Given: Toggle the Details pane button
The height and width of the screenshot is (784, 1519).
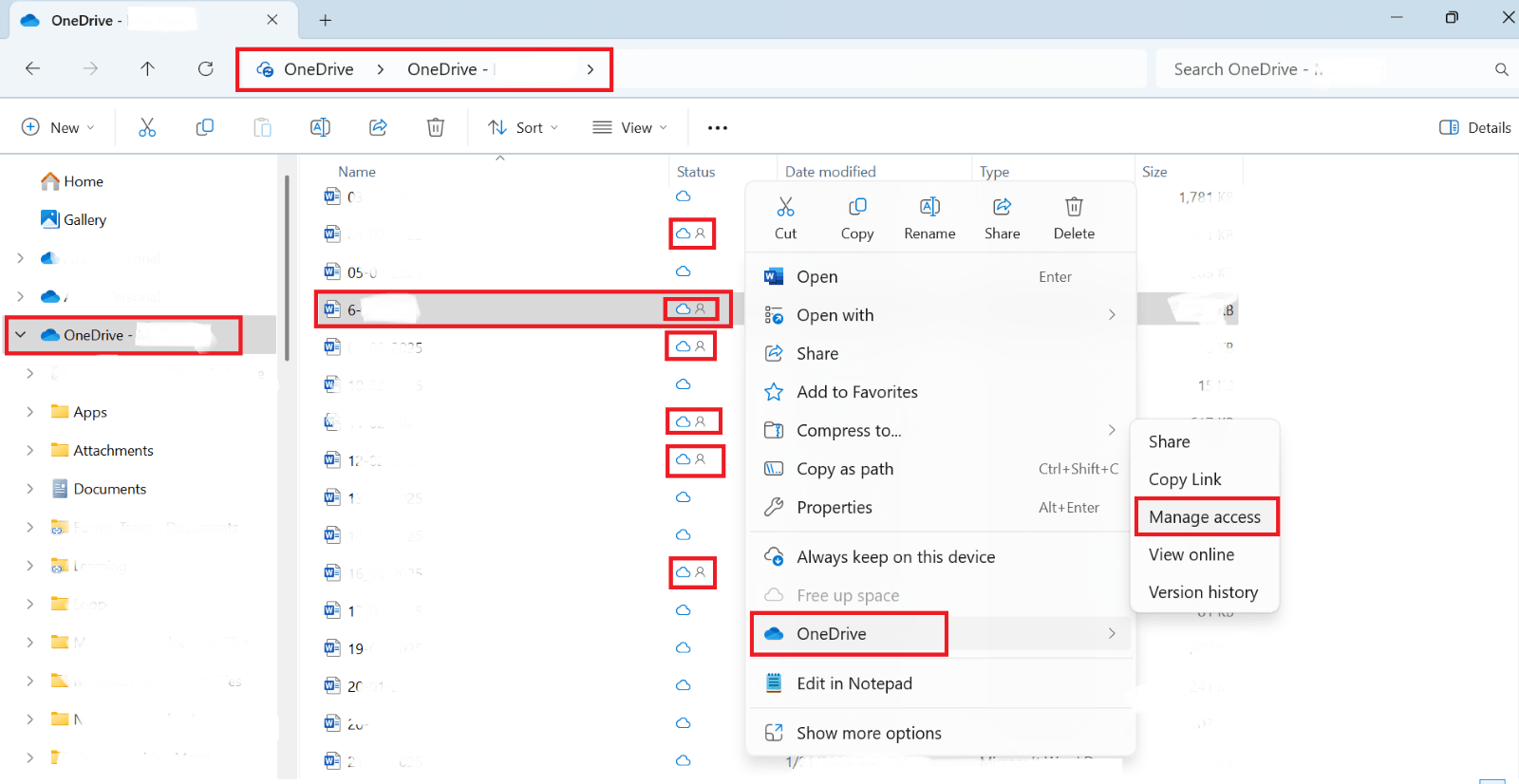Looking at the screenshot, I should pos(1474,127).
